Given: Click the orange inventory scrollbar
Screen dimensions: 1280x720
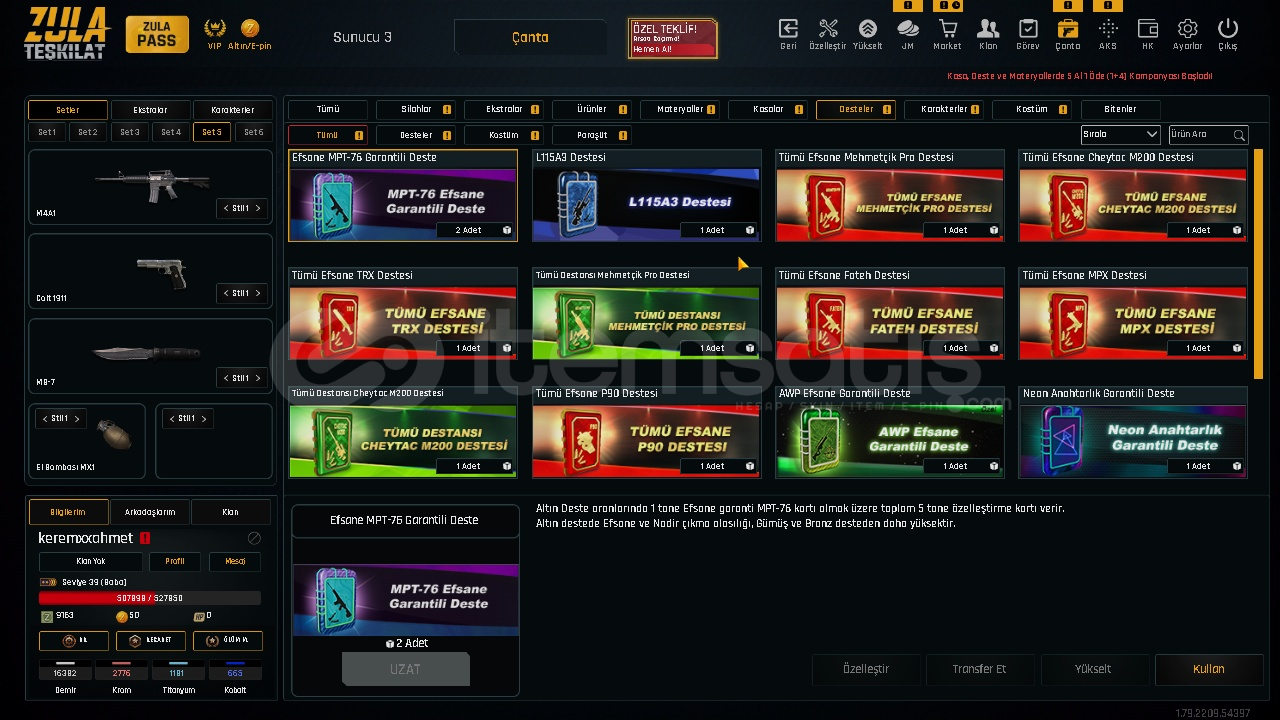Looking at the screenshot, I should point(1258,264).
